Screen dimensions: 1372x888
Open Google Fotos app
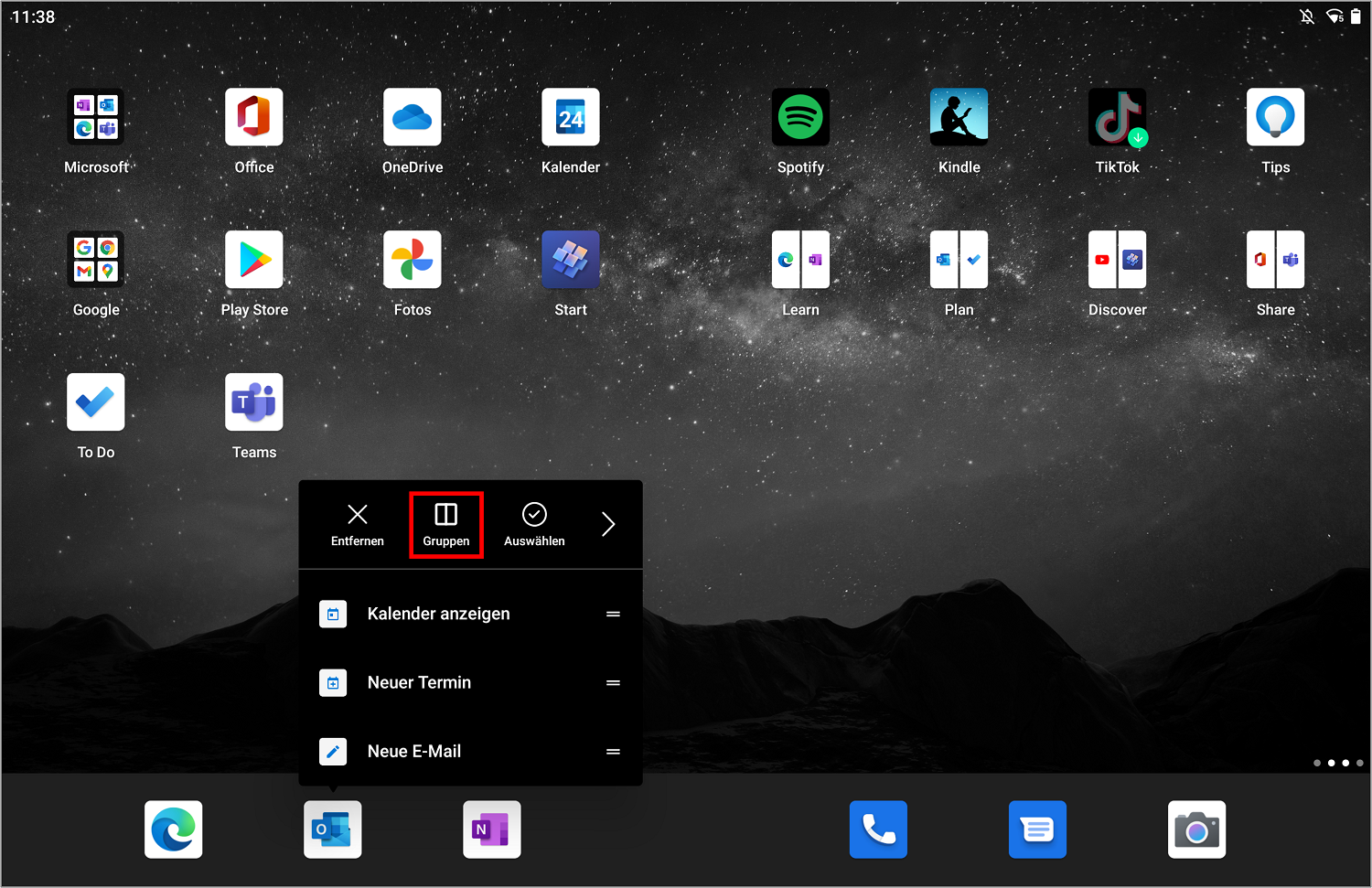[x=413, y=260]
